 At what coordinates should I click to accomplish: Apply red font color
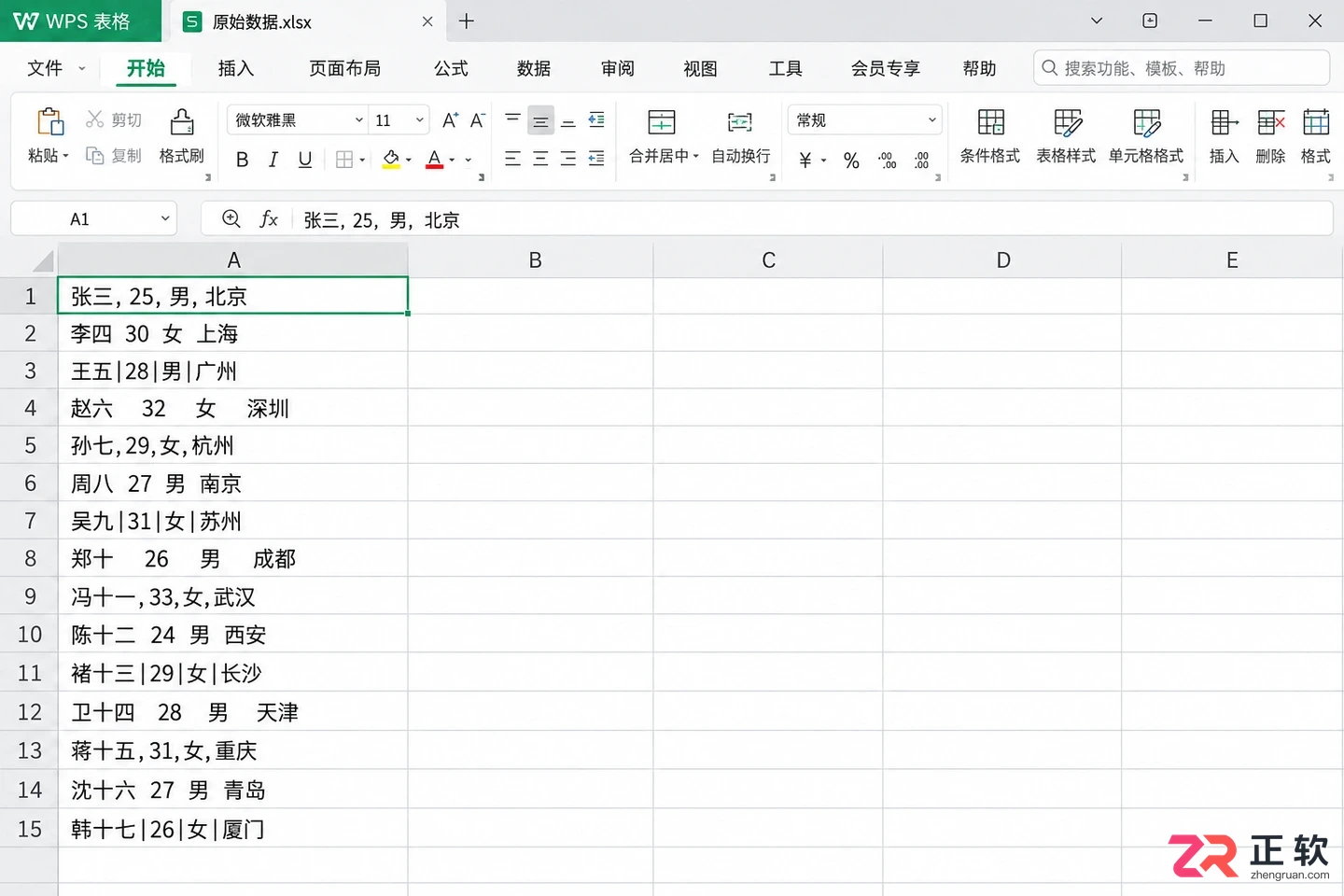pos(434,160)
